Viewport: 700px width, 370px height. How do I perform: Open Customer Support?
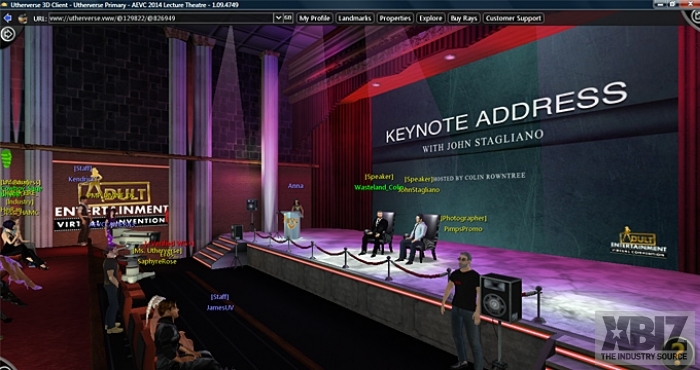tap(513, 18)
